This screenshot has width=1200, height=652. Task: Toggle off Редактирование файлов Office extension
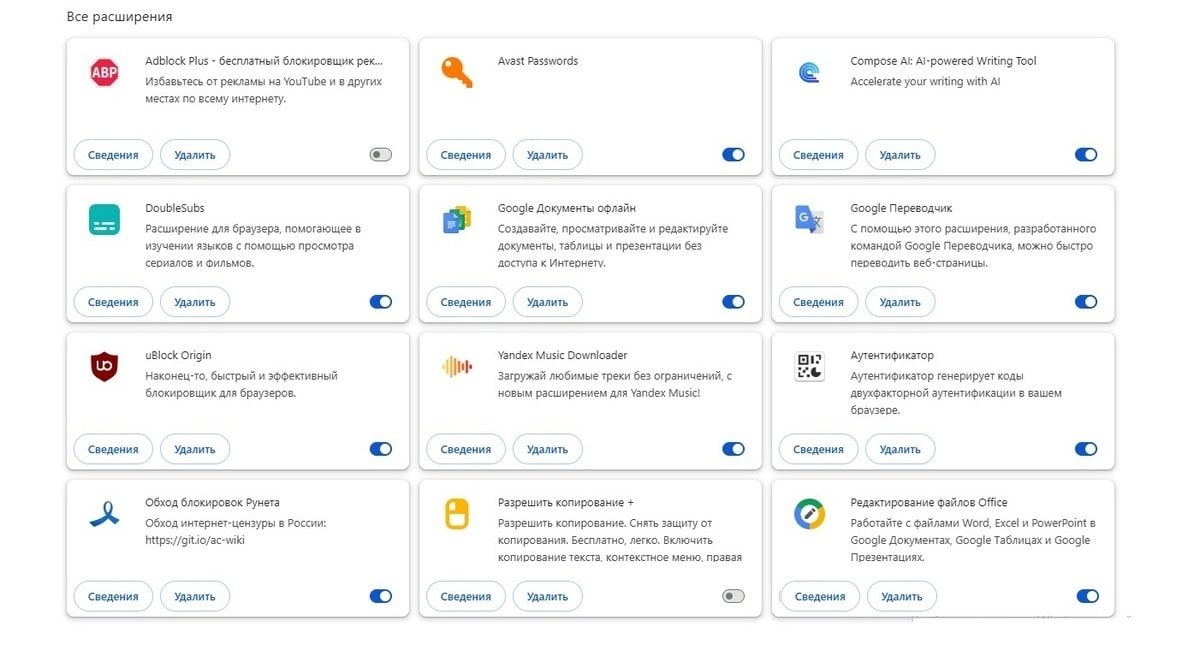coord(1087,596)
